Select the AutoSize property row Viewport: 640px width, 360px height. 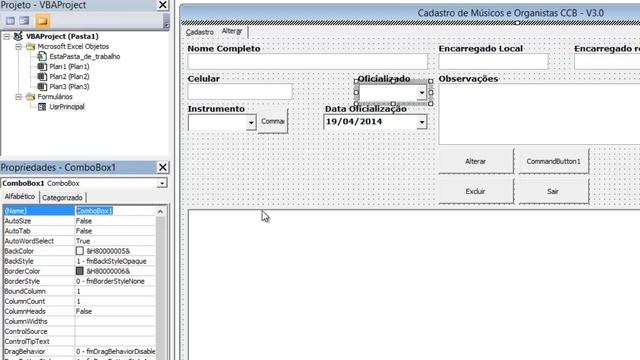[x=80, y=221]
